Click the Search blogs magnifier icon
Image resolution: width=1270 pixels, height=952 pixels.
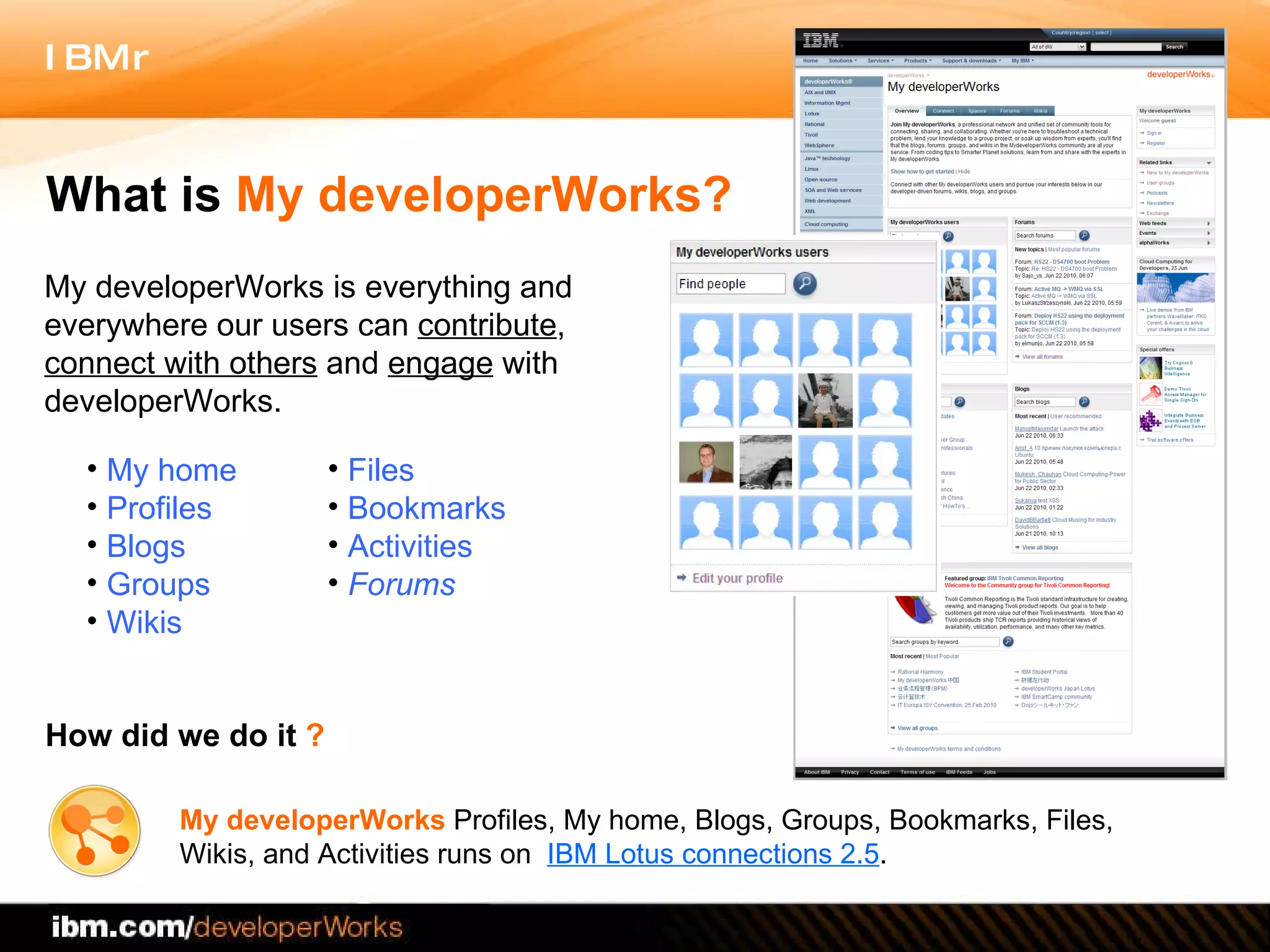pyautogui.click(x=1084, y=402)
